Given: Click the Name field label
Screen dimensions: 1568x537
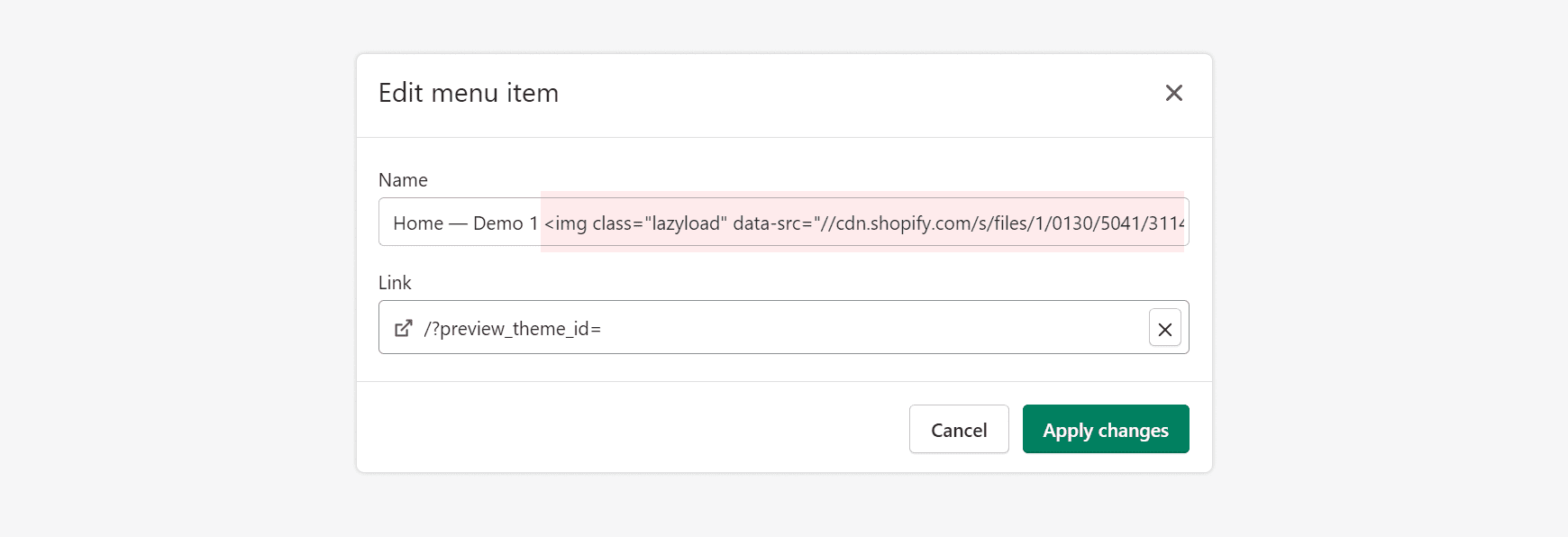Looking at the screenshot, I should click(x=403, y=180).
